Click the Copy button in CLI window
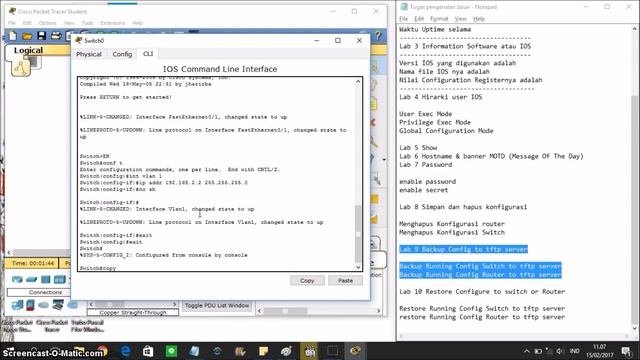This screenshot has width=640, height=360. point(307,281)
